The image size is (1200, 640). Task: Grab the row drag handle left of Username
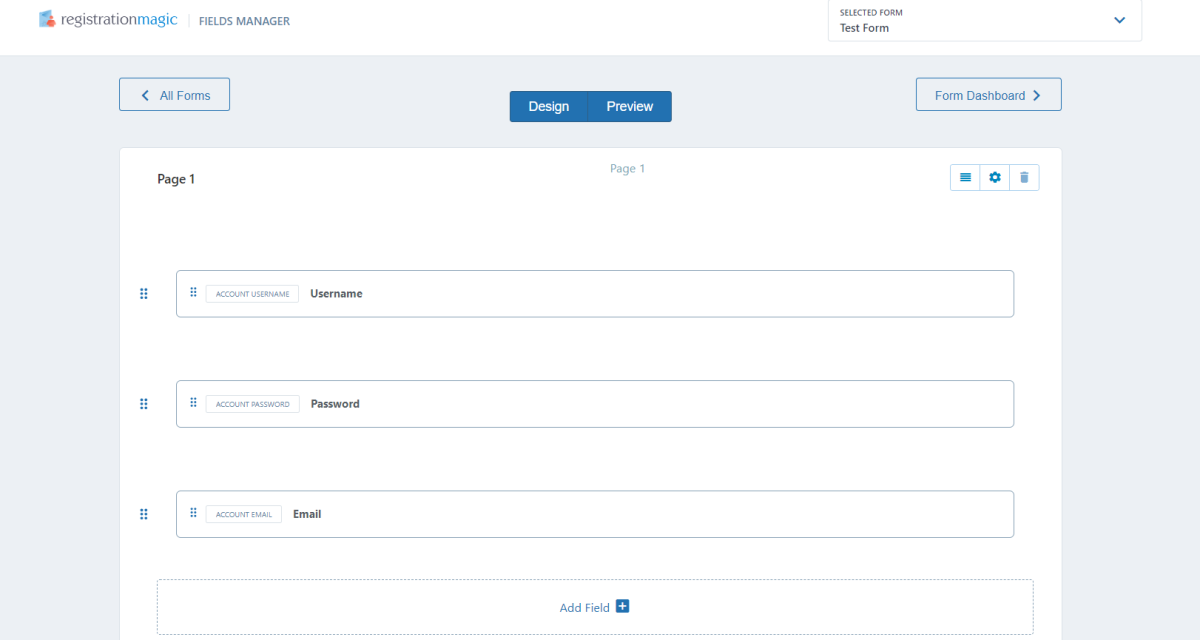143,294
